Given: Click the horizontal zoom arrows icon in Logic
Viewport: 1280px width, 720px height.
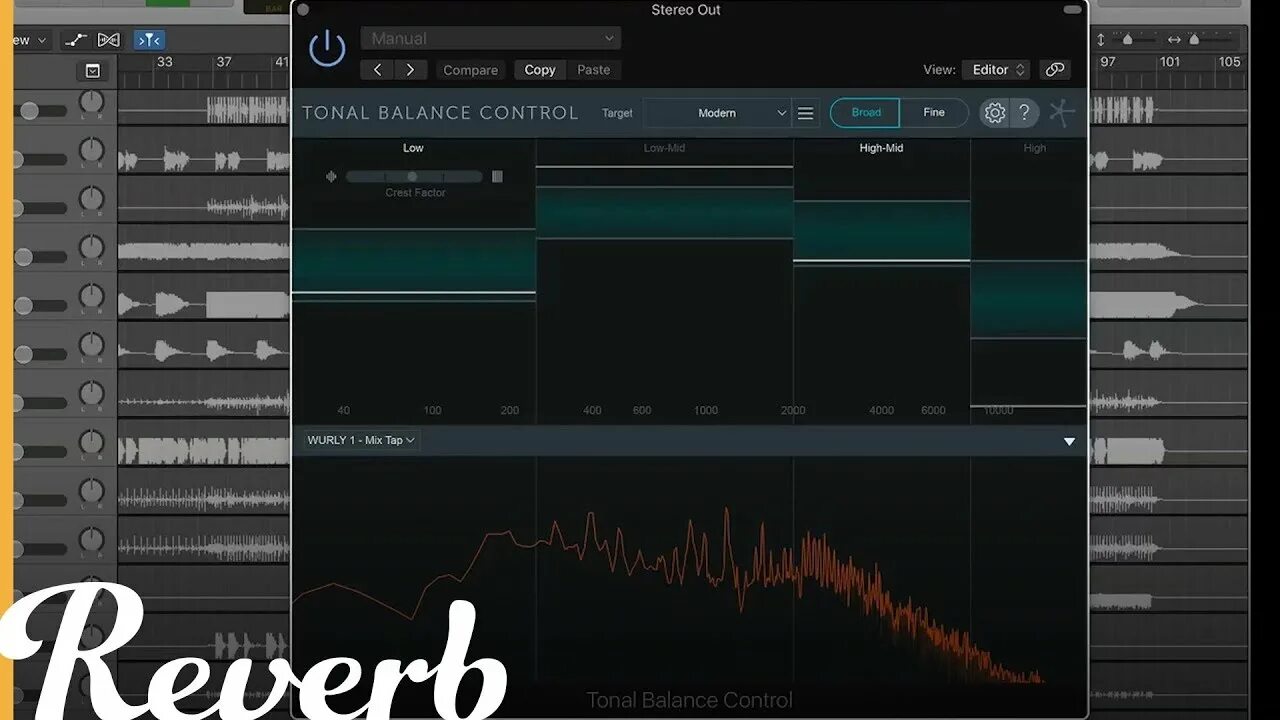Looking at the screenshot, I should (1174, 40).
